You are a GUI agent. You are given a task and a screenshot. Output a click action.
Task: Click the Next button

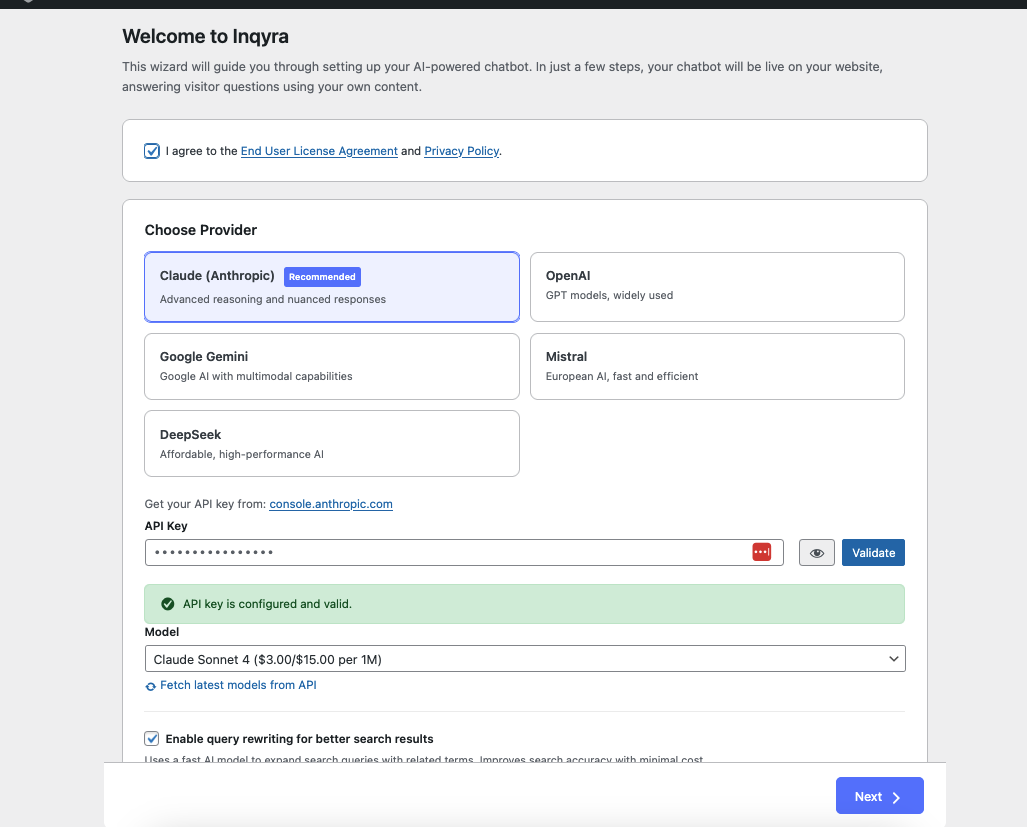879,796
